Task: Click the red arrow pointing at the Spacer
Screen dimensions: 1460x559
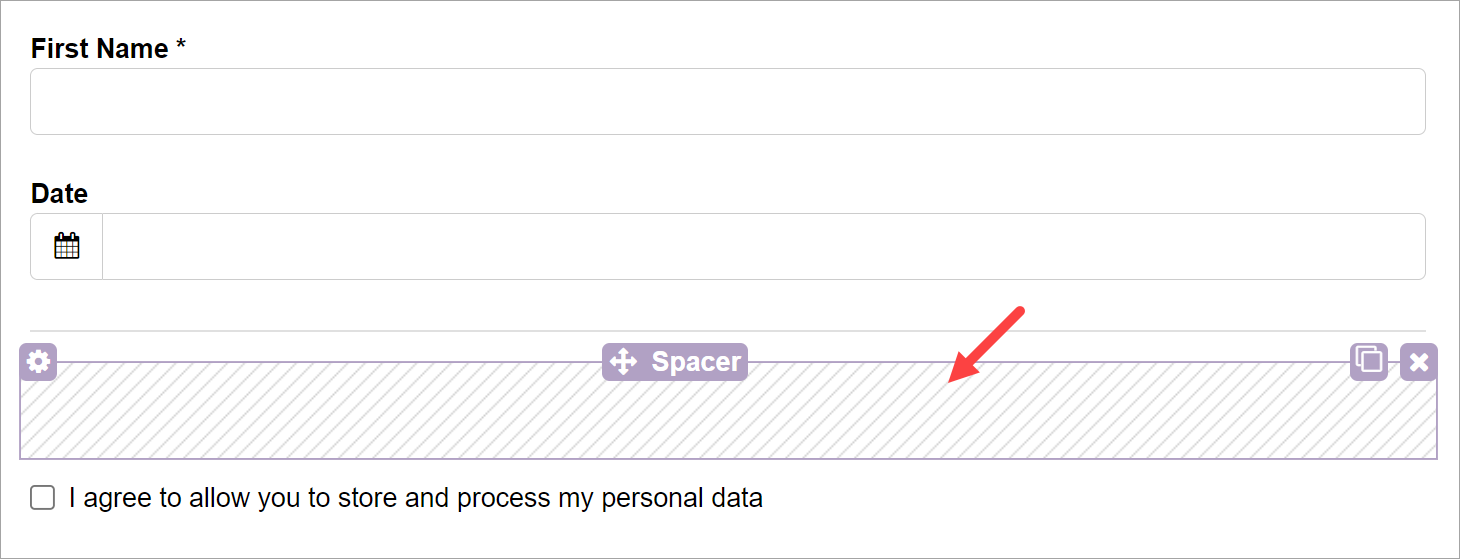Action: (x=985, y=344)
